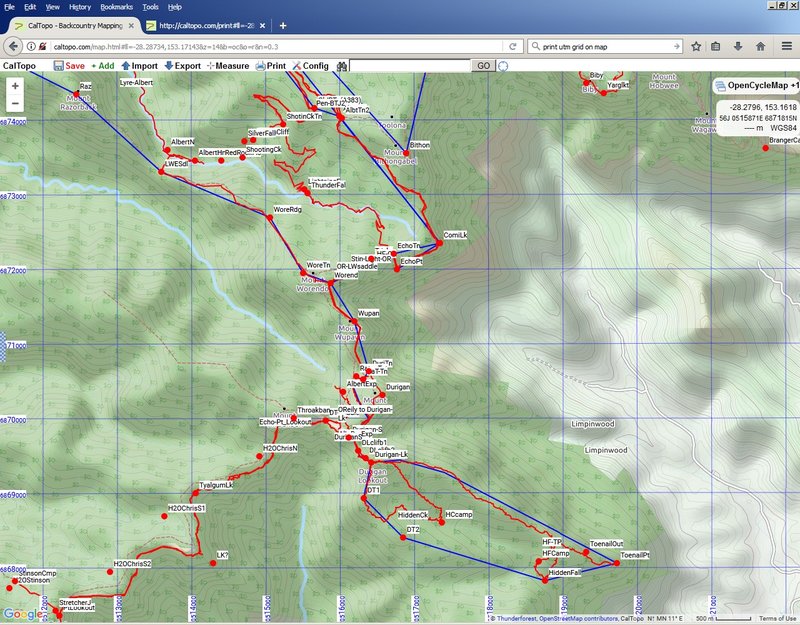
Task: Click the H2OChrisN waypoint marker
Action: [259, 456]
